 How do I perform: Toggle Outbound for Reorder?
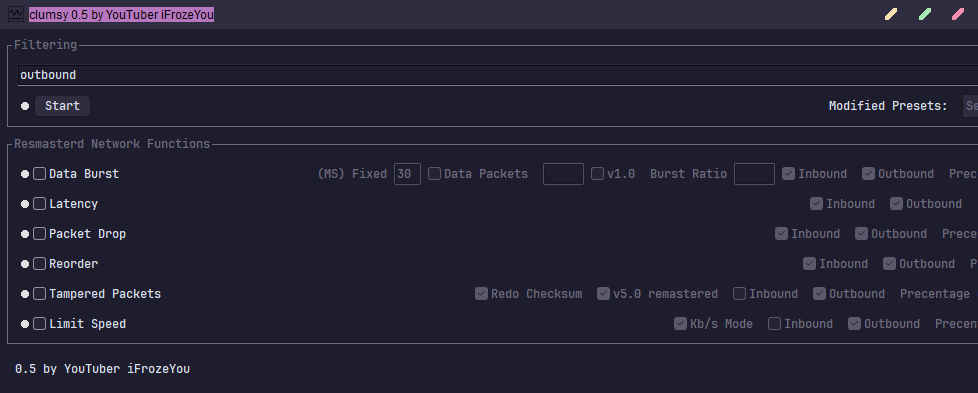889,264
